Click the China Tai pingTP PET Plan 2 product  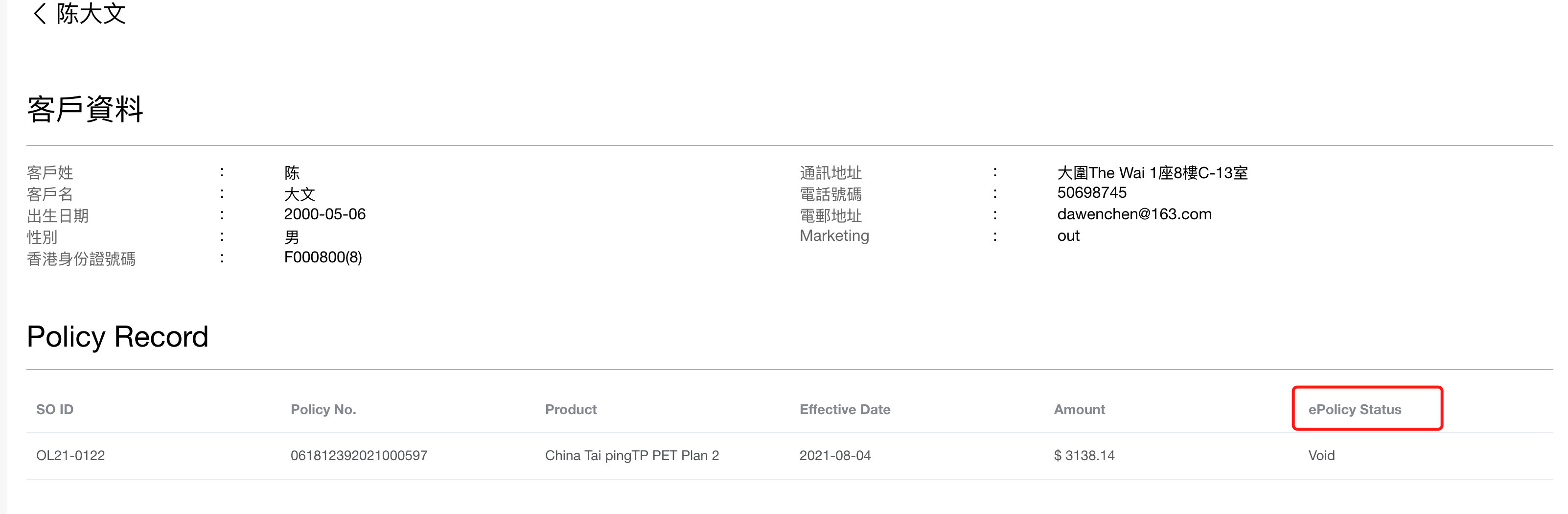coord(632,456)
